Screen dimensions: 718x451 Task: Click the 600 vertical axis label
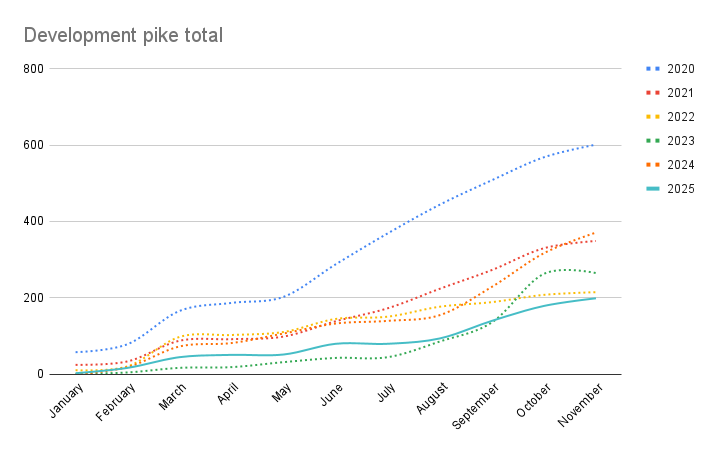point(34,145)
